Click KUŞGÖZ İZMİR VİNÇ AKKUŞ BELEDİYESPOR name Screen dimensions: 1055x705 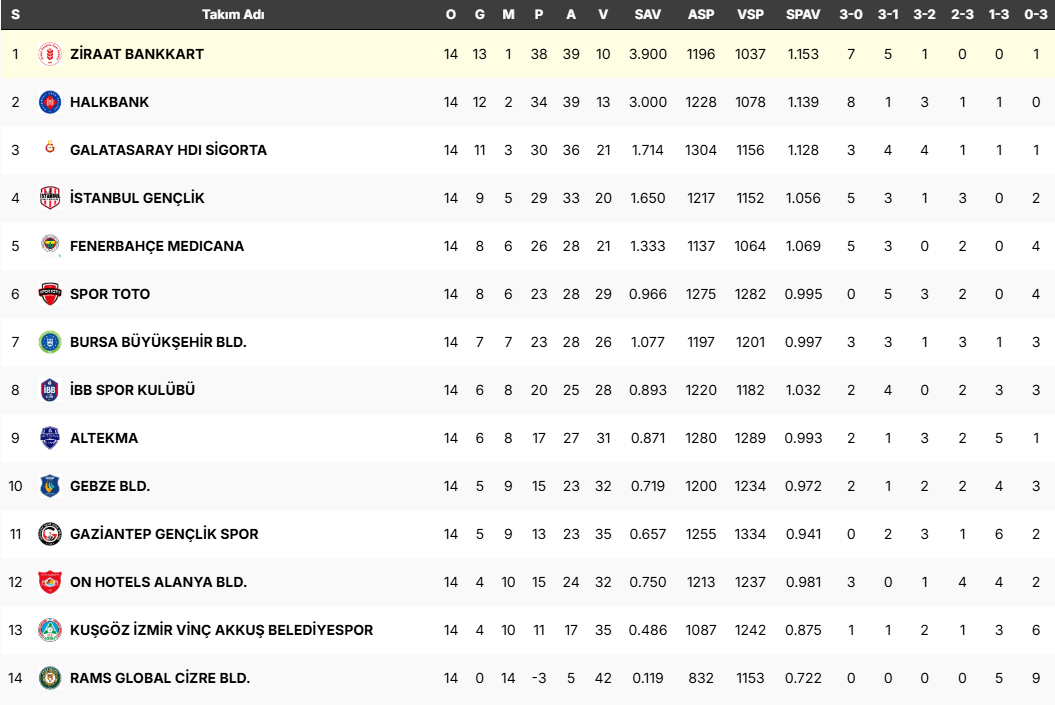(x=221, y=630)
